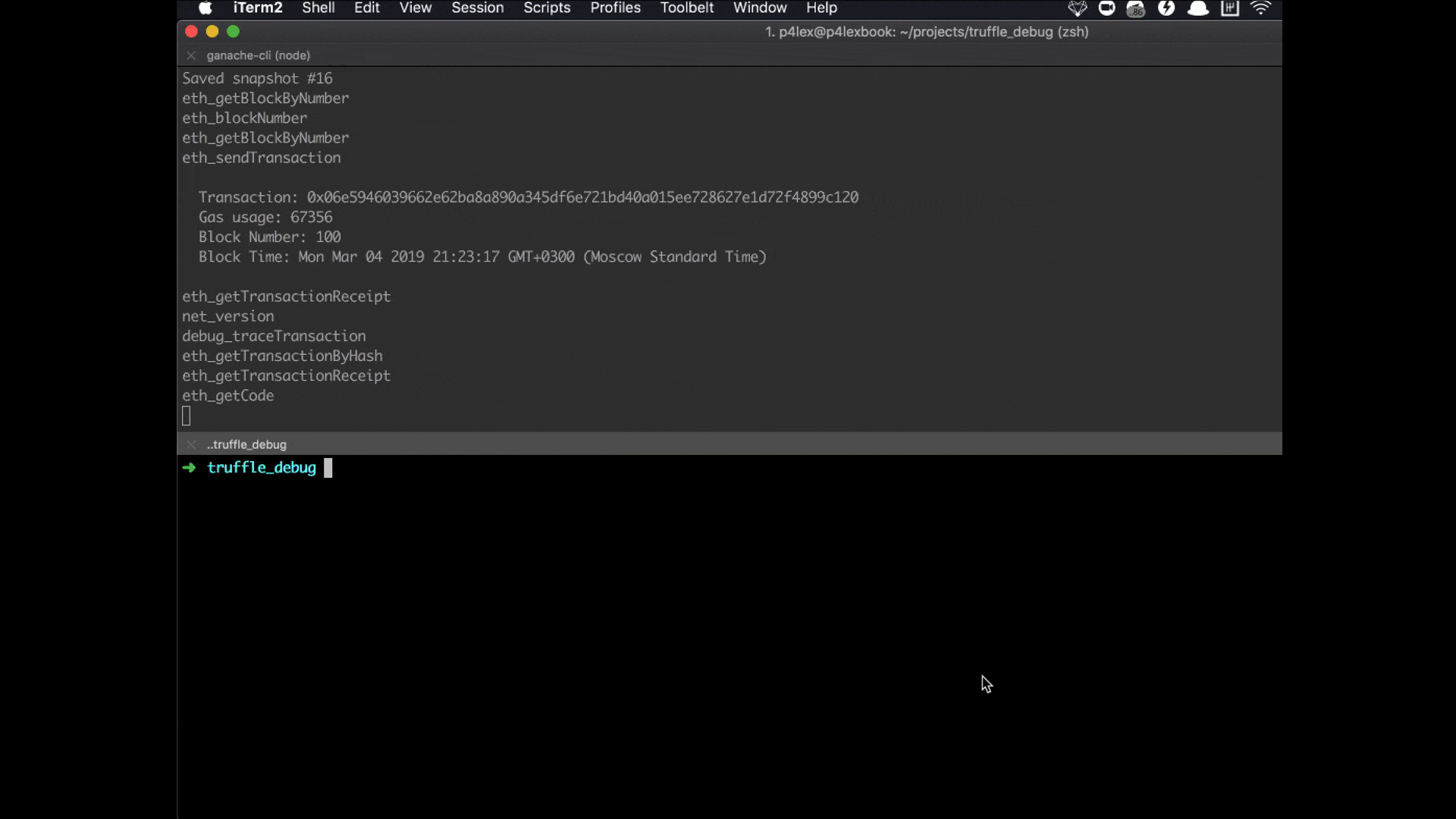Viewport: 1456px width, 819px height.
Task: Focus the ..truffle_debug session title bar
Action: click(246, 444)
